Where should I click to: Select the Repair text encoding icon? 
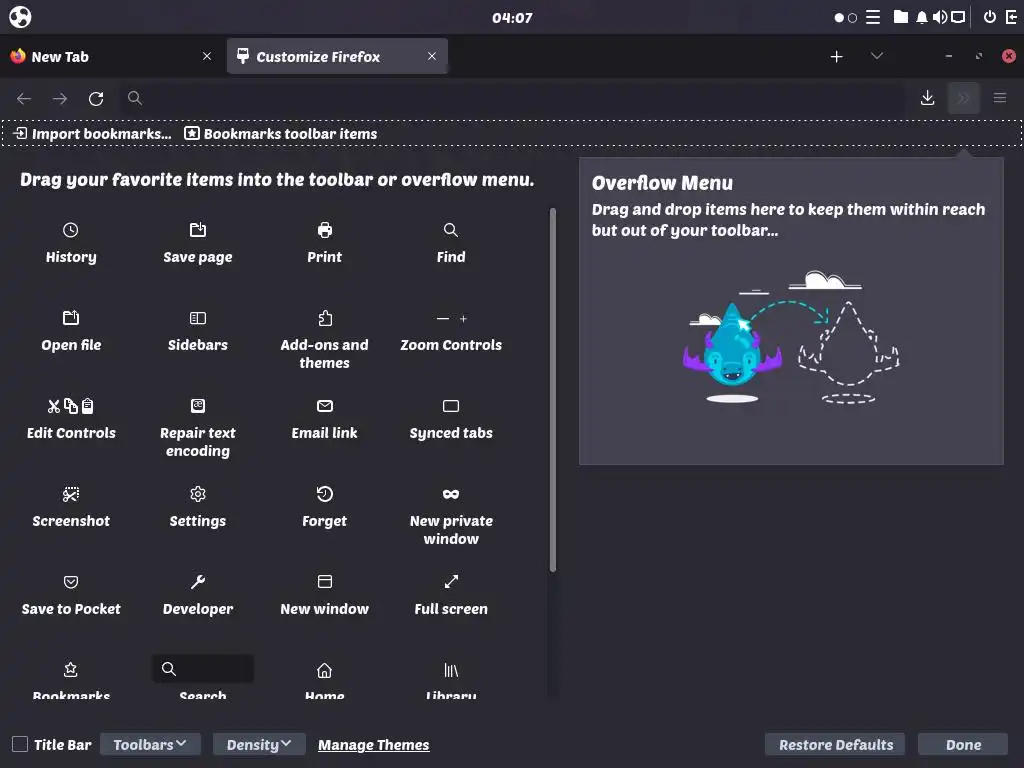click(x=197, y=406)
